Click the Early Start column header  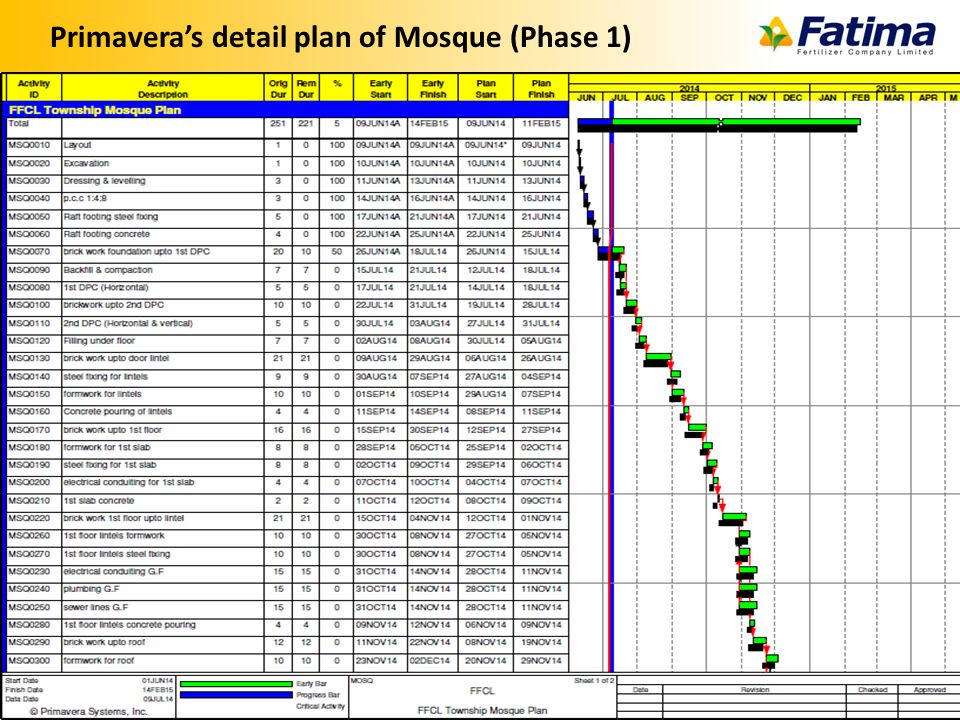[380, 88]
